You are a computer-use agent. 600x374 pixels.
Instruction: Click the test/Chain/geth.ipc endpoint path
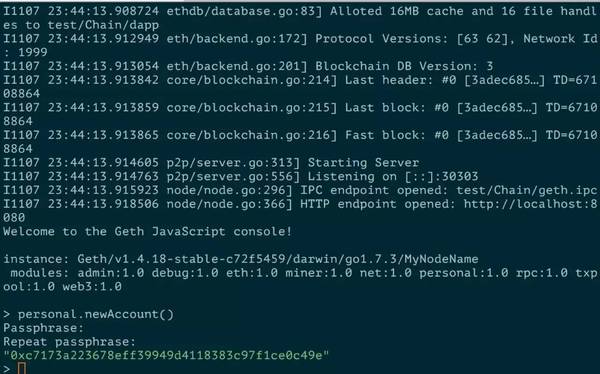pyautogui.click(x=527, y=190)
